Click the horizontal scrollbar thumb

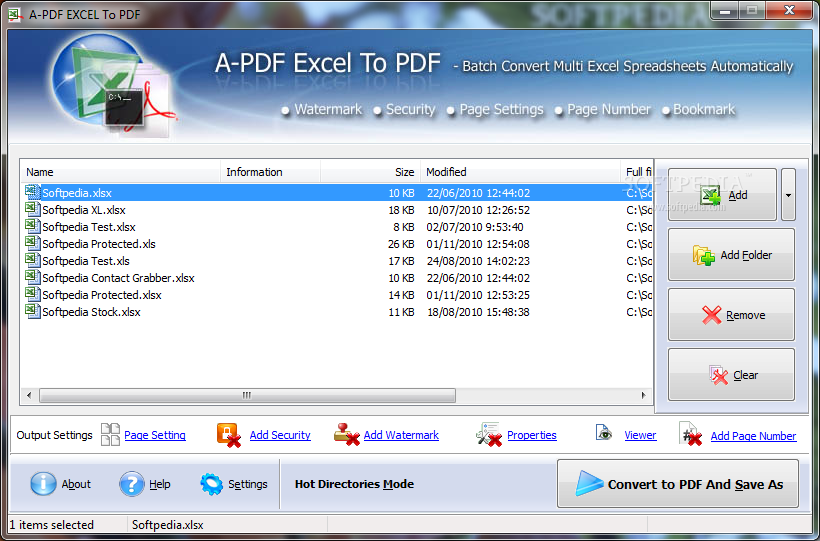(x=247, y=395)
